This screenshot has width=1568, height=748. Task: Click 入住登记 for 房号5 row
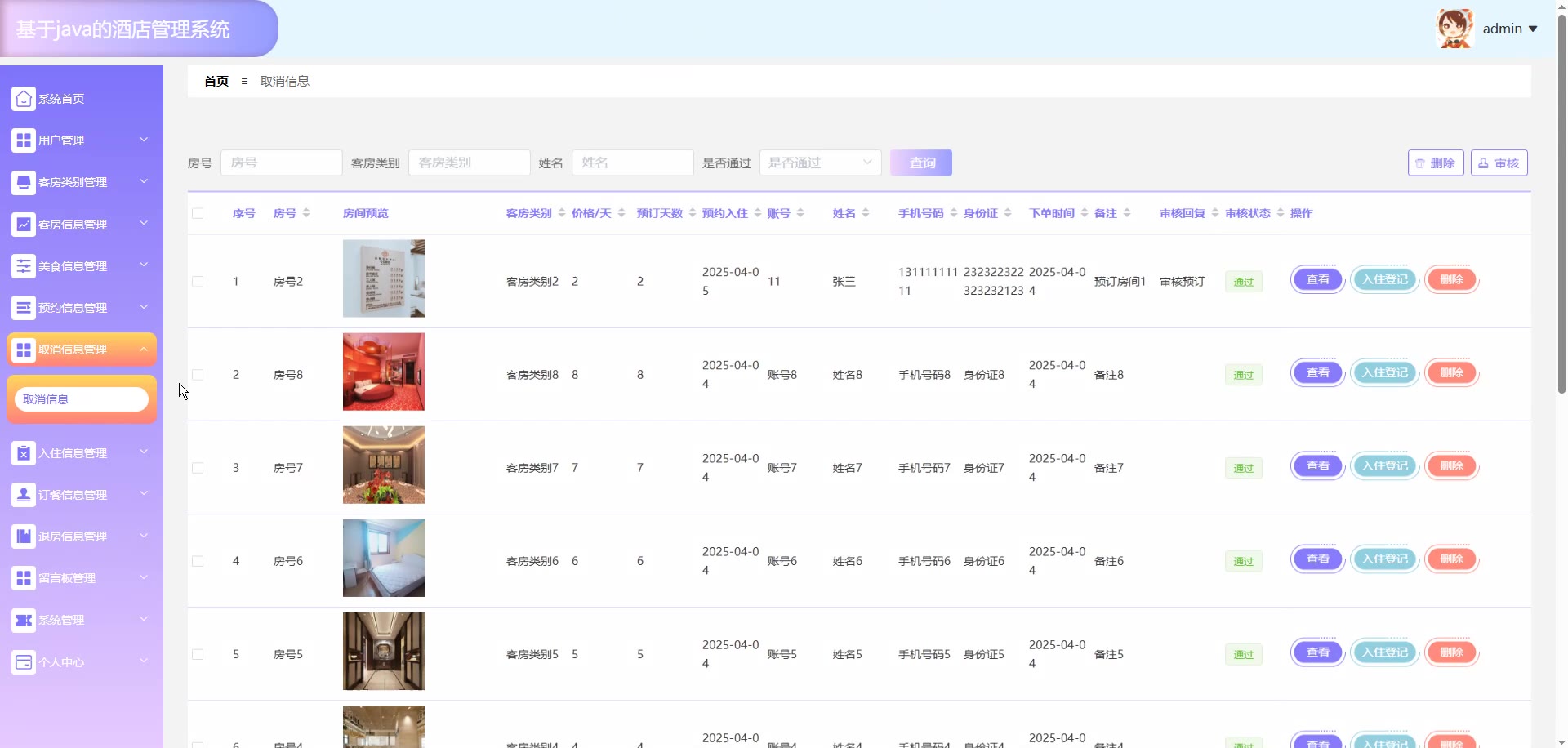tap(1385, 652)
